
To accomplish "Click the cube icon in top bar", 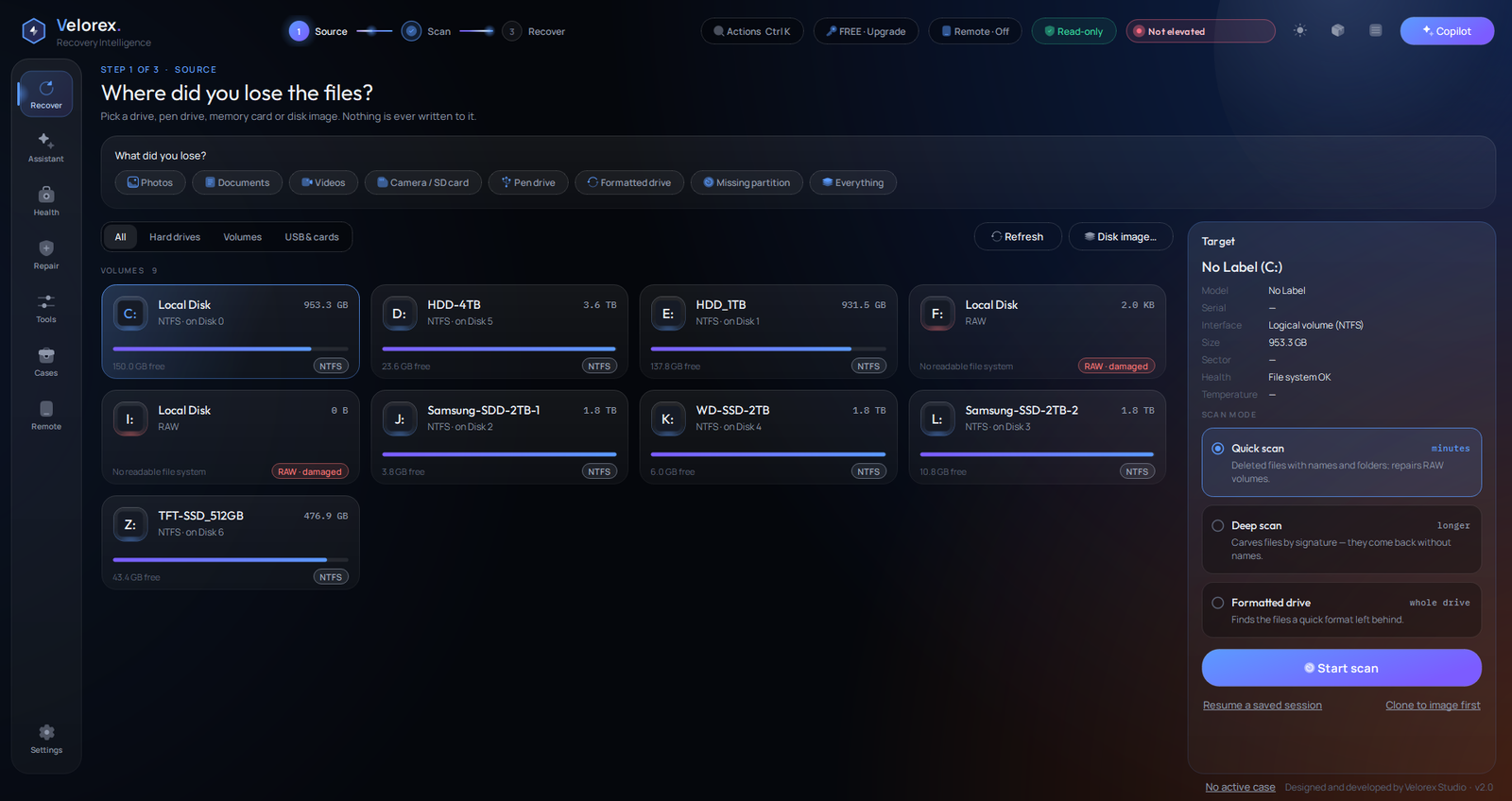I will (x=1338, y=30).
